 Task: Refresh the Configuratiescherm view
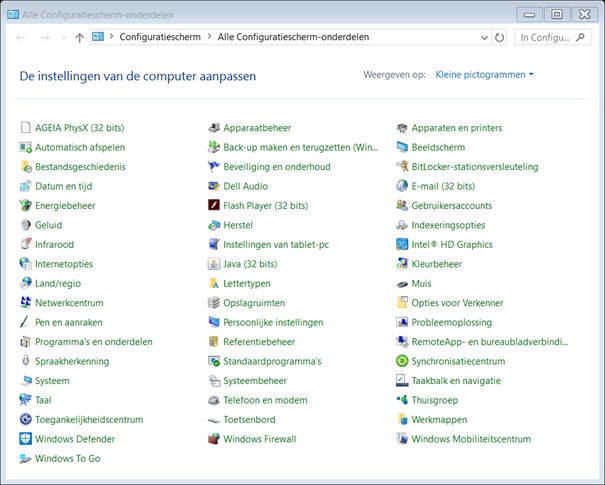pos(499,37)
